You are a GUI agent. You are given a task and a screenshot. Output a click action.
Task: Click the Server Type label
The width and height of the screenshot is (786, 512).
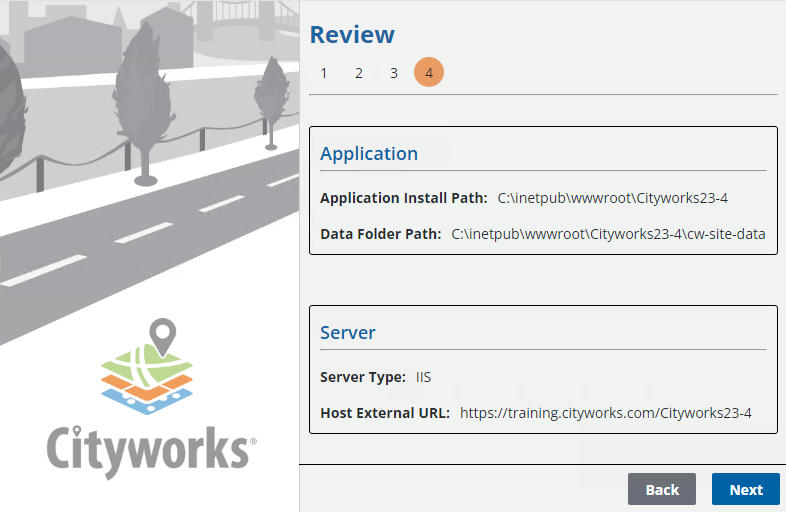coord(363,377)
